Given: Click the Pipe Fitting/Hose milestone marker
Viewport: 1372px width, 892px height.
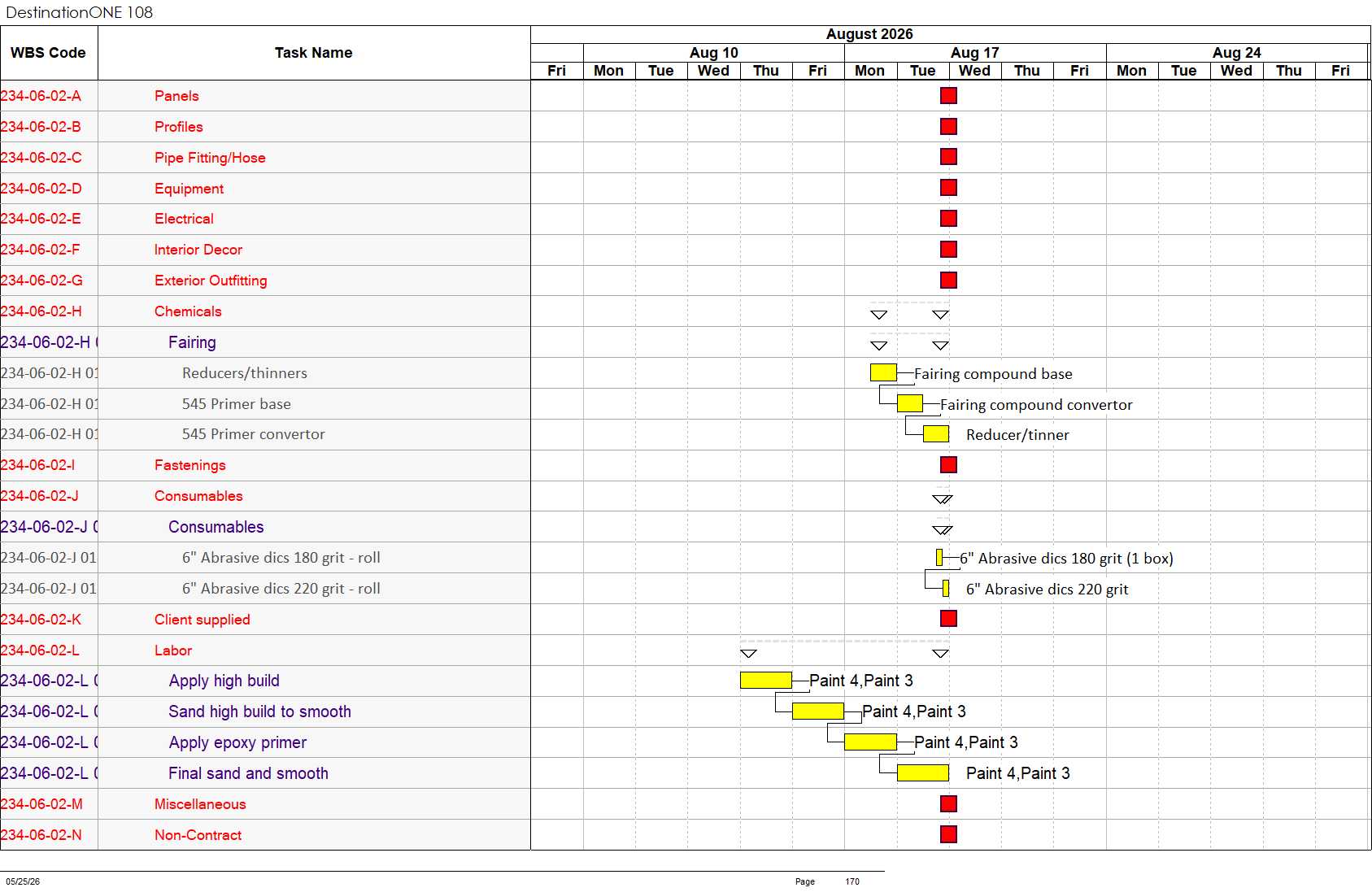Looking at the screenshot, I should click(x=948, y=157).
